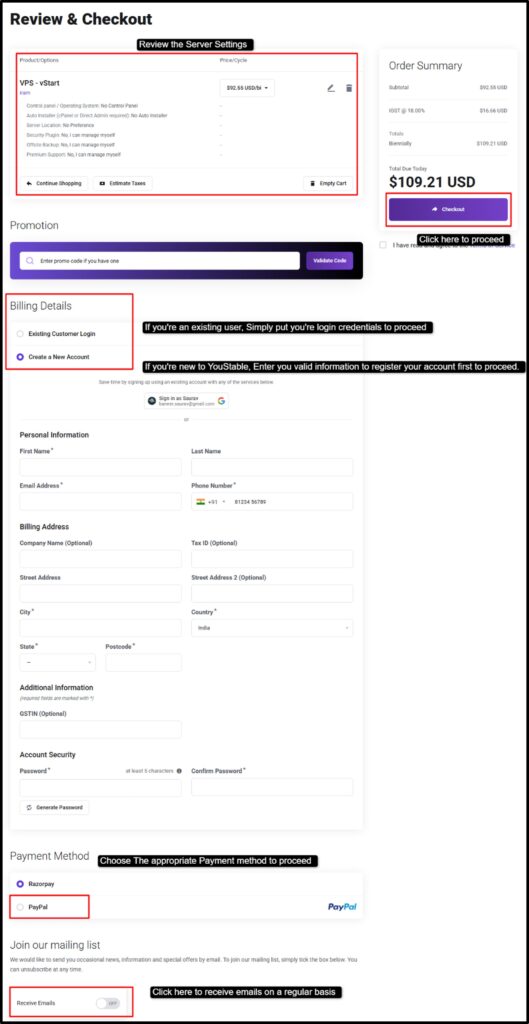Image resolution: width=529 pixels, height=1024 pixels.
Task: Click the Empty Cart button
Action: tap(328, 184)
